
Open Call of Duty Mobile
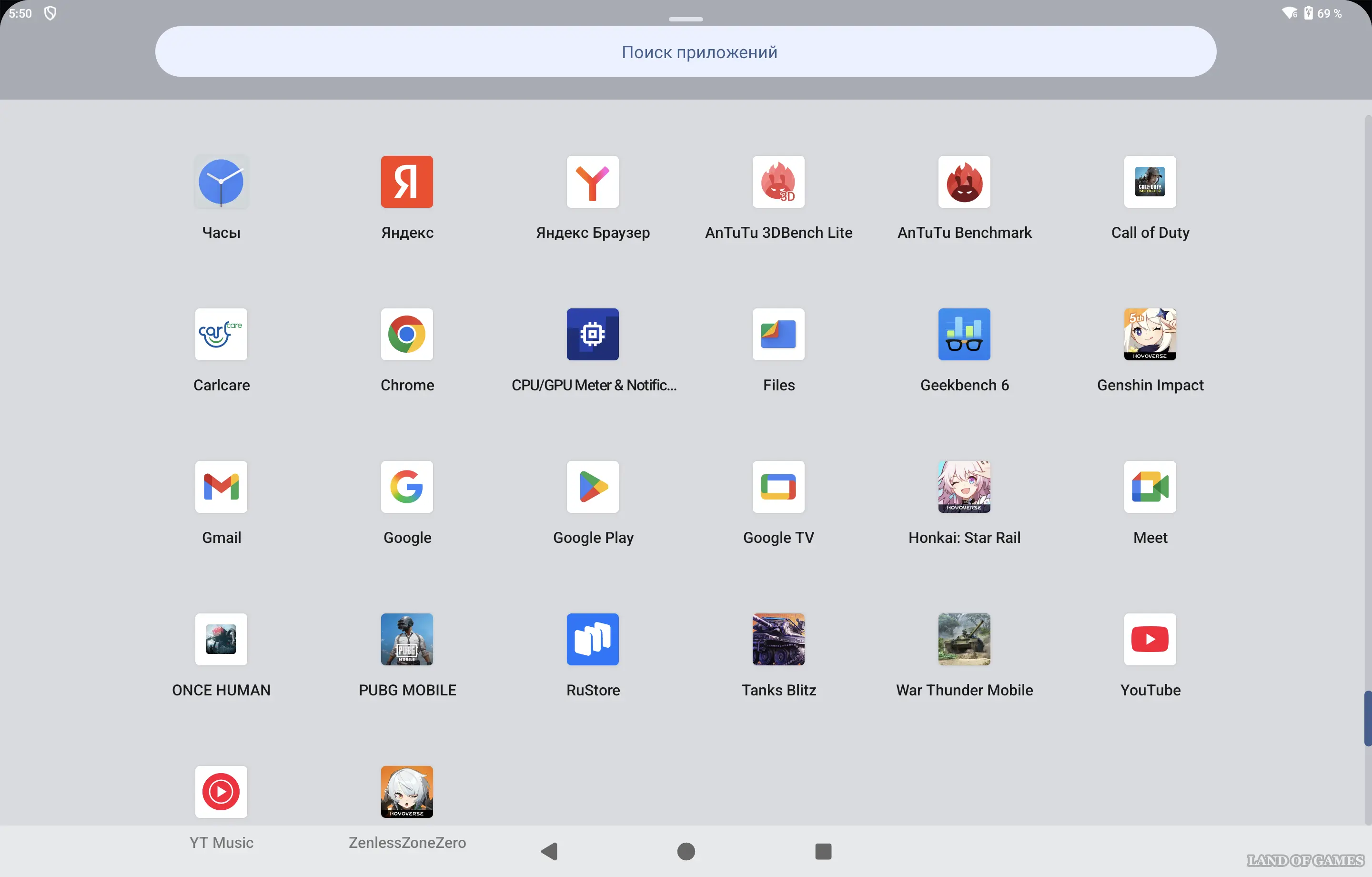pyautogui.click(x=1150, y=182)
